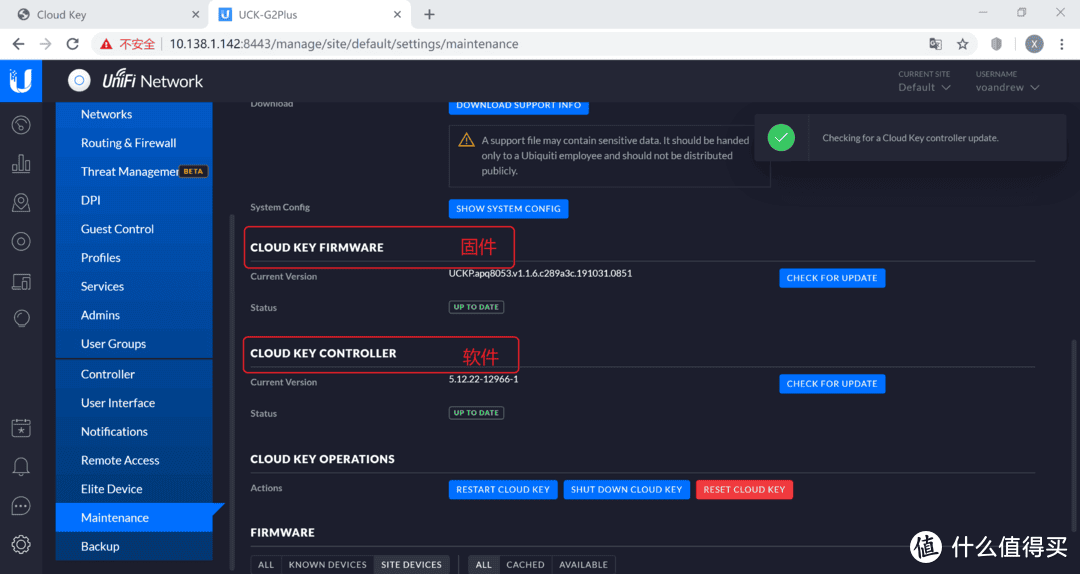Click firmware version UCKP.apq8053.v1.1.6 text
This screenshot has height=574, width=1080.
(x=540, y=274)
